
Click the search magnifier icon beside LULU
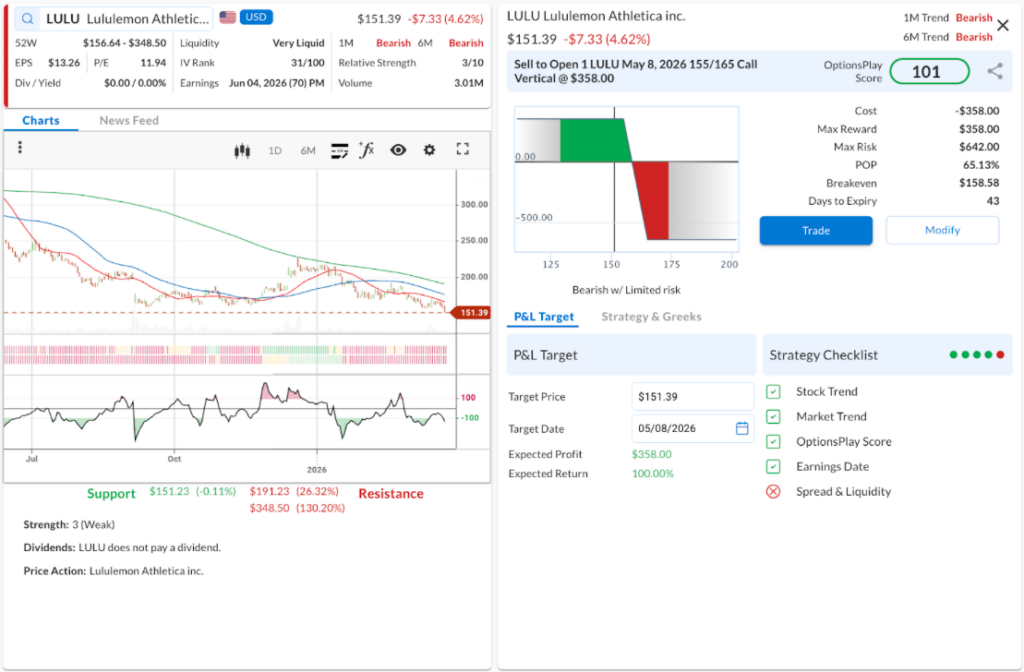(27, 19)
